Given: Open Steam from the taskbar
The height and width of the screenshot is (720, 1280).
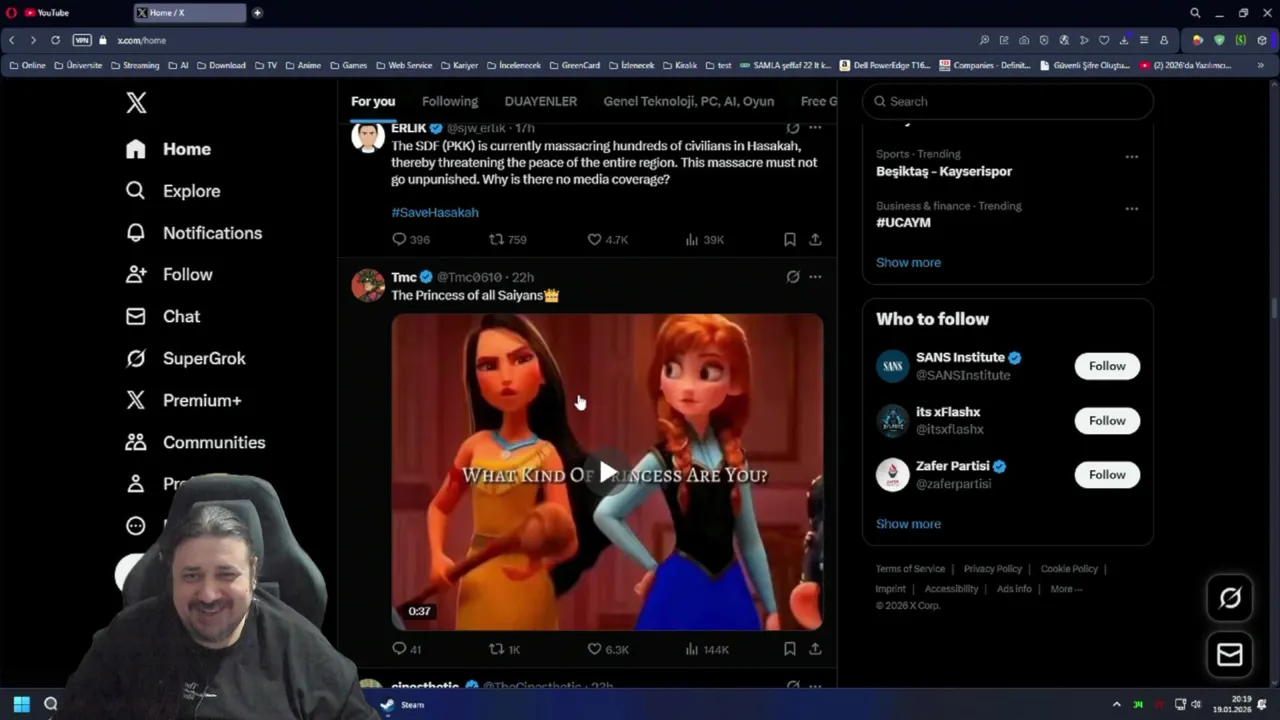Looking at the screenshot, I should click(403, 705).
